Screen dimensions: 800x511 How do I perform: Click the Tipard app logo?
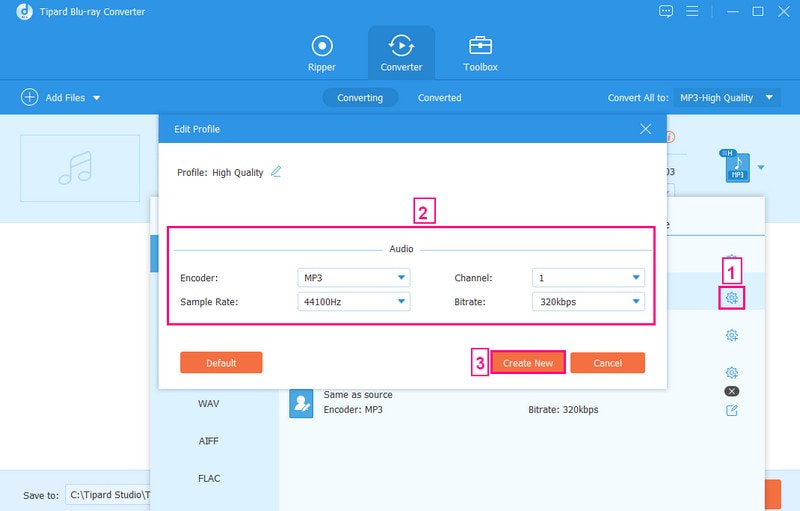(24, 11)
